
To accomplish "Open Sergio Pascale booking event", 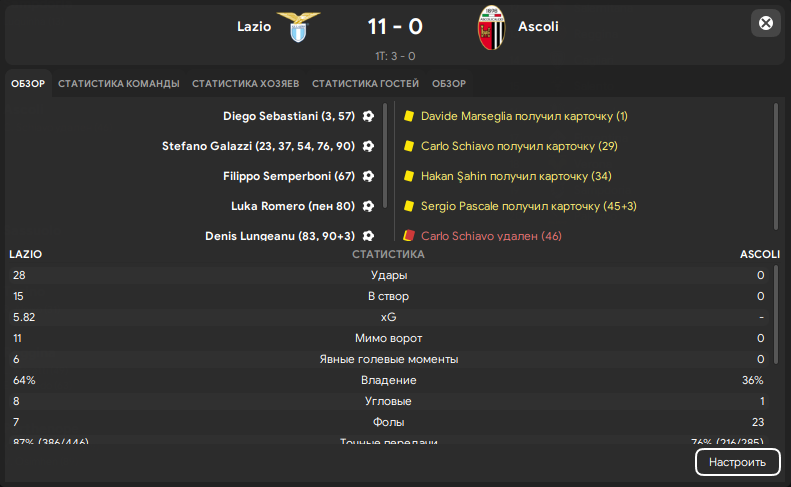I will click(529, 206).
